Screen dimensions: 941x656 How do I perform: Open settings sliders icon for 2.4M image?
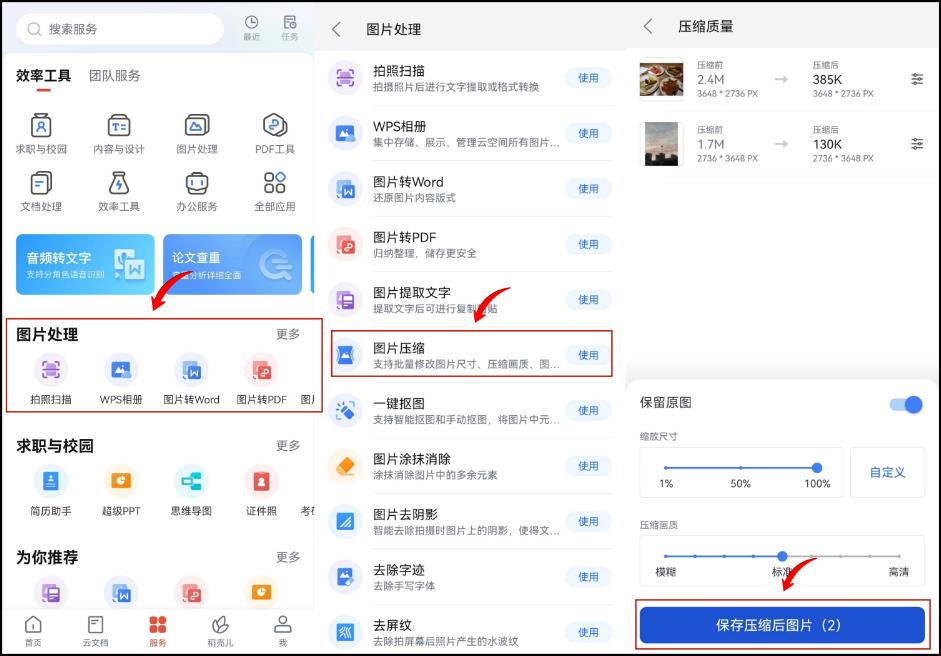click(917, 79)
